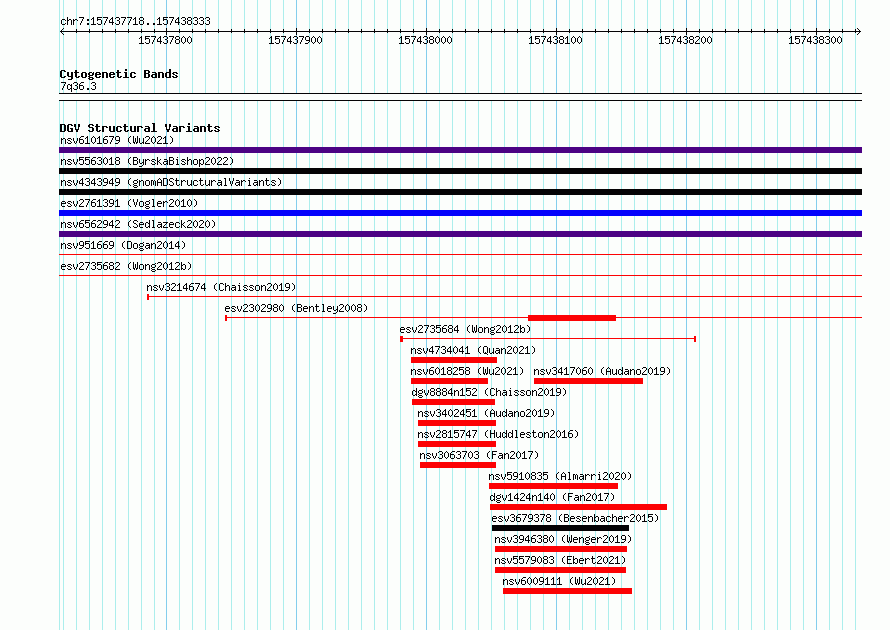Click the right arrow of the ruler

859,32
